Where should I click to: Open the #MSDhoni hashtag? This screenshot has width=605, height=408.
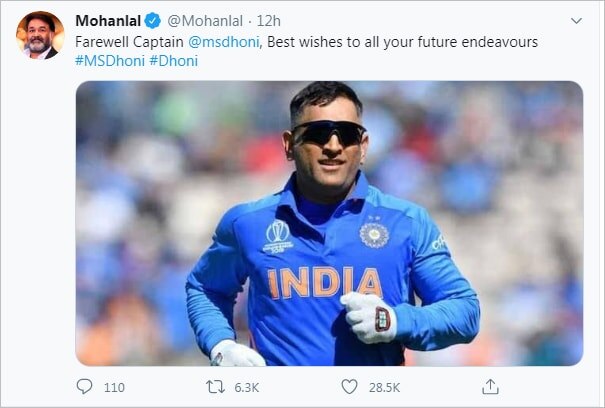click(110, 61)
